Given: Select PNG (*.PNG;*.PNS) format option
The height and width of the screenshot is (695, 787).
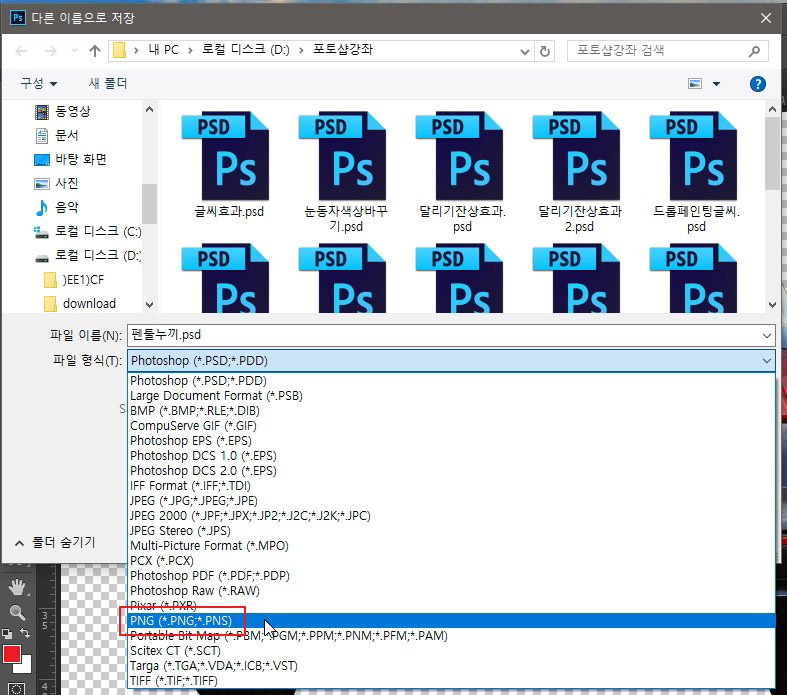Looking at the screenshot, I should [451, 620].
